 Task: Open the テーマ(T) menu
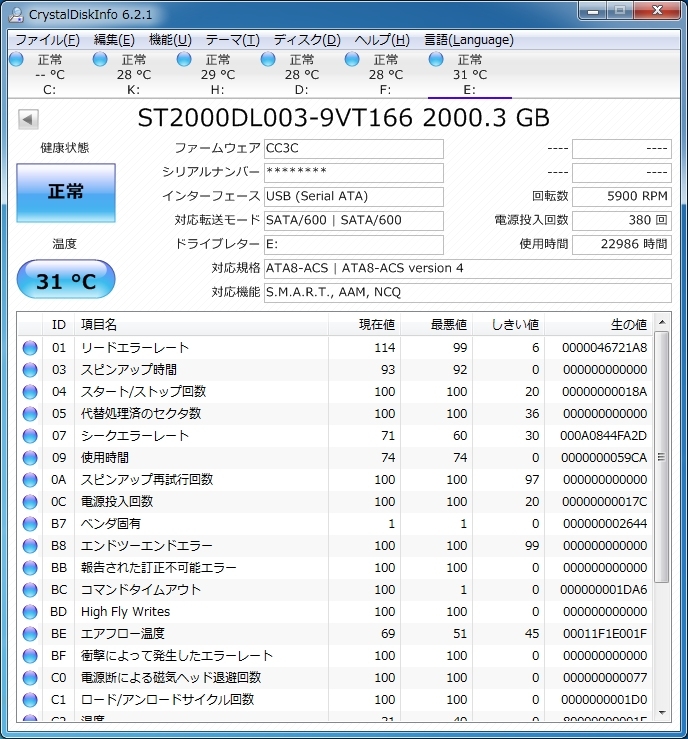233,40
